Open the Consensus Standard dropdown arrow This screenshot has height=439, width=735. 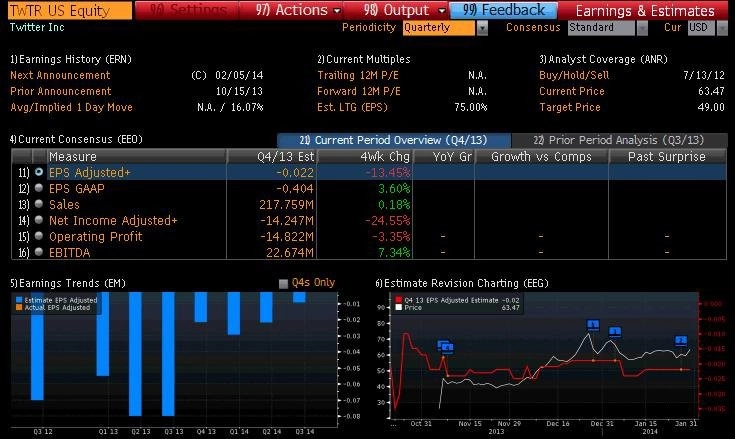pyautogui.click(x=642, y=28)
